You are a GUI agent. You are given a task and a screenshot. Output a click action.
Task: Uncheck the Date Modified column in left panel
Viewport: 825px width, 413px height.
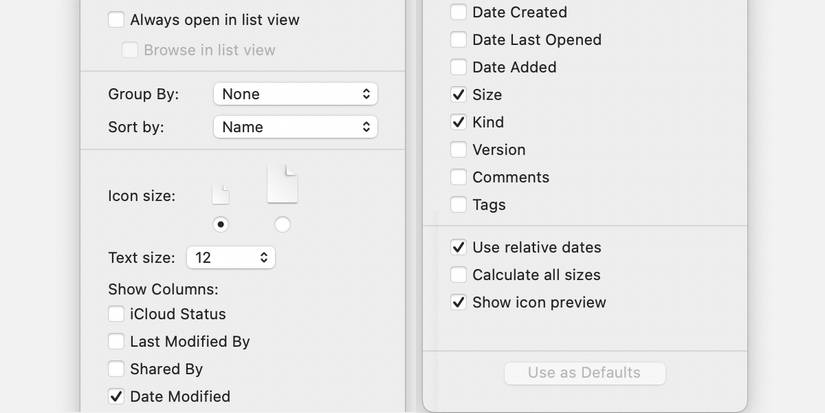click(x=116, y=396)
